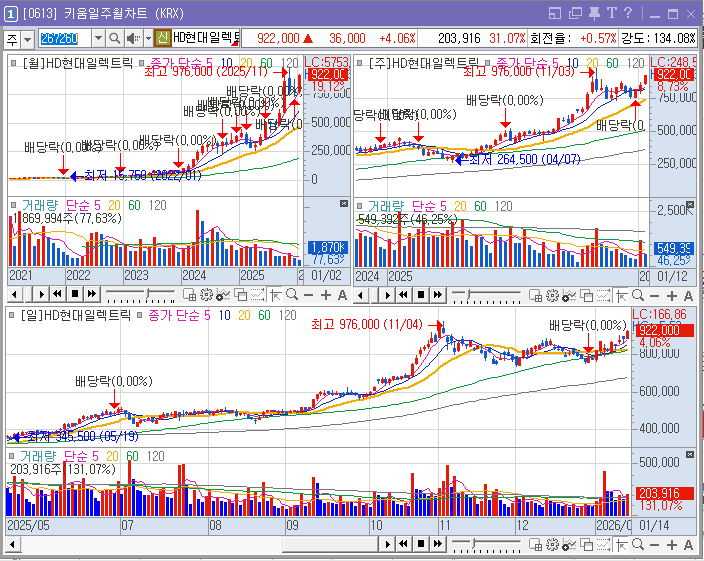The width and height of the screenshot is (704, 561).
Task: Click the [일]HD현대일렉트릭 chart title label
Action: [75, 315]
